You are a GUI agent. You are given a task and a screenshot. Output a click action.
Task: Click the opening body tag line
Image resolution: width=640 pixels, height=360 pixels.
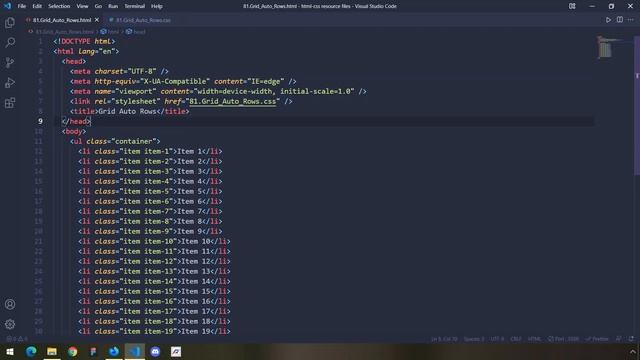[x=74, y=131]
